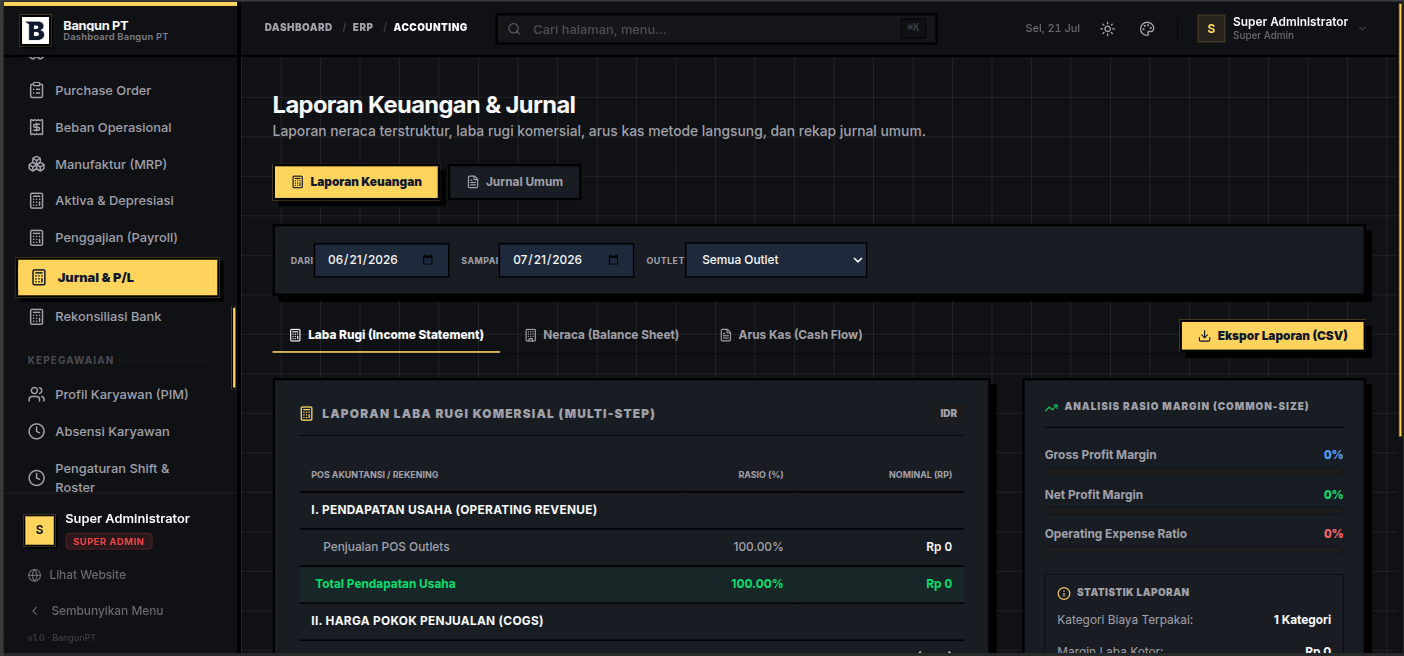Select Arus Kas (Cash Flow) tab
The width and height of the screenshot is (1404, 656).
(791, 335)
